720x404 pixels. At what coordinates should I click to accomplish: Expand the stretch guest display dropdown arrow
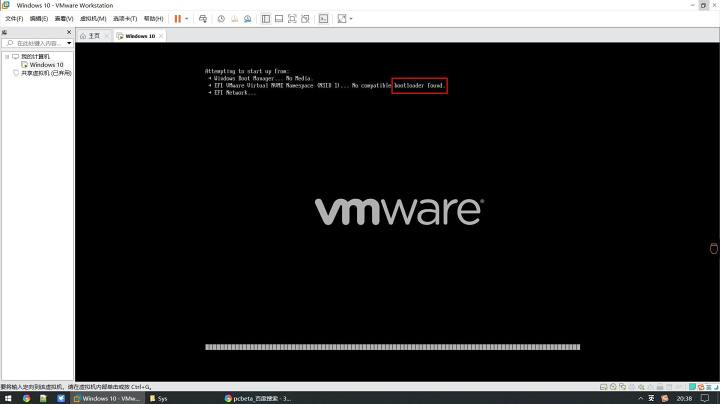click(x=351, y=19)
